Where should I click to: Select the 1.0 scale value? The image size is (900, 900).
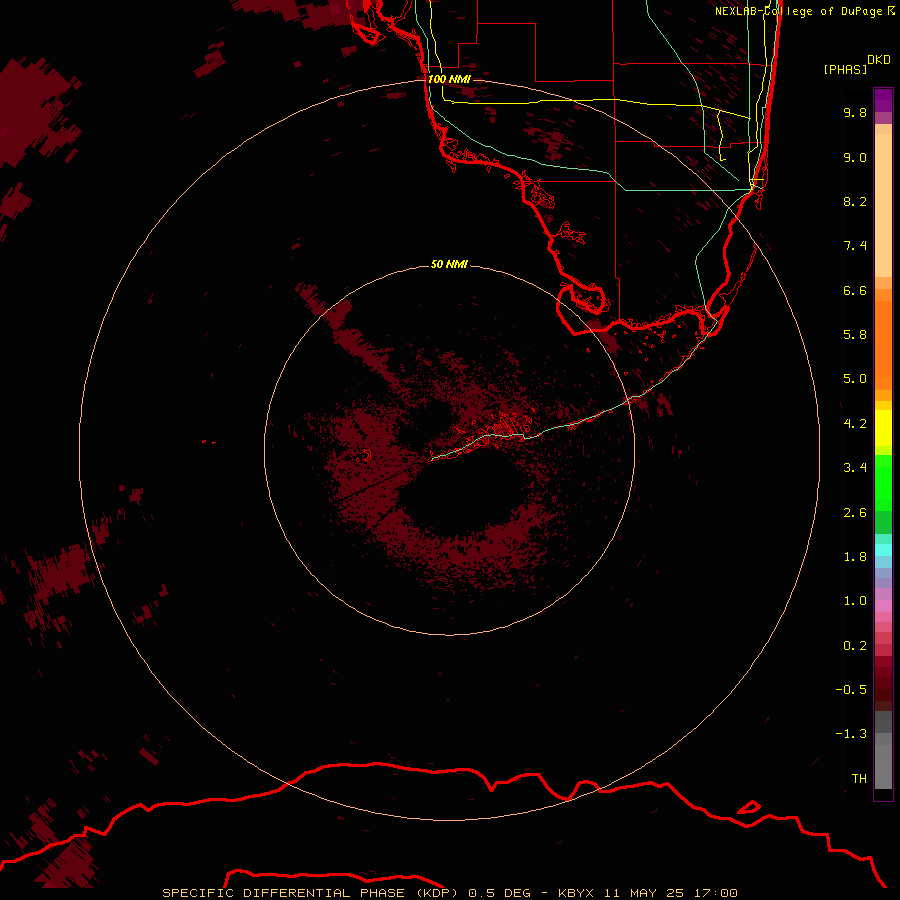pos(855,601)
